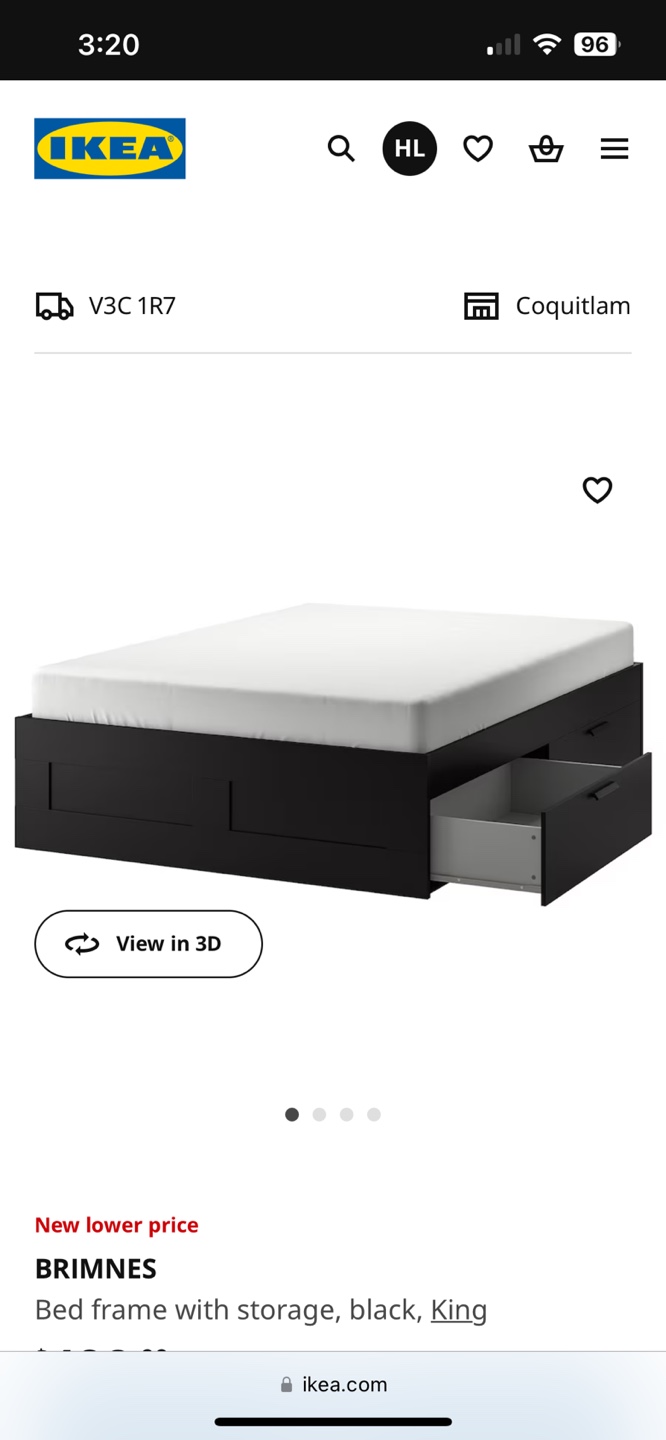This screenshot has width=666, height=1440.
Task: Click the rotate arrows icon
Action: (x=82, y=944)
